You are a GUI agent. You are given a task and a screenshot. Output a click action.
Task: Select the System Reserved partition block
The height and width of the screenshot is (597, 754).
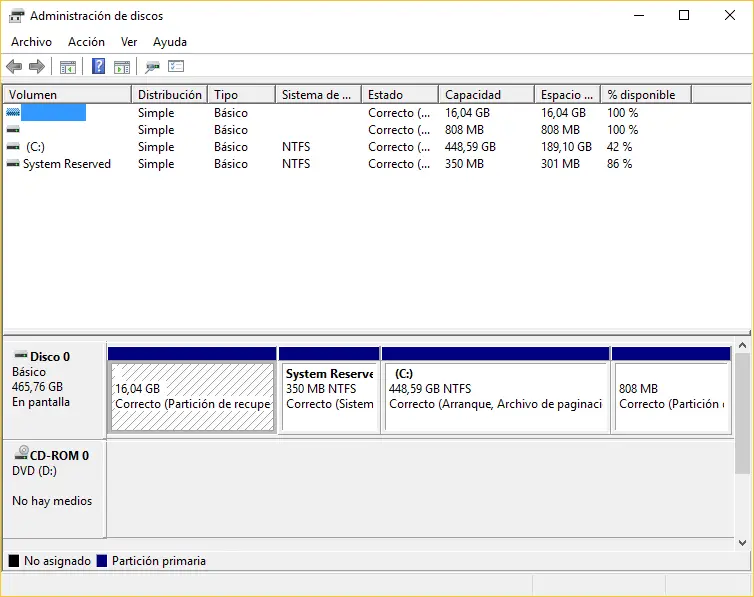pos(329,397)
